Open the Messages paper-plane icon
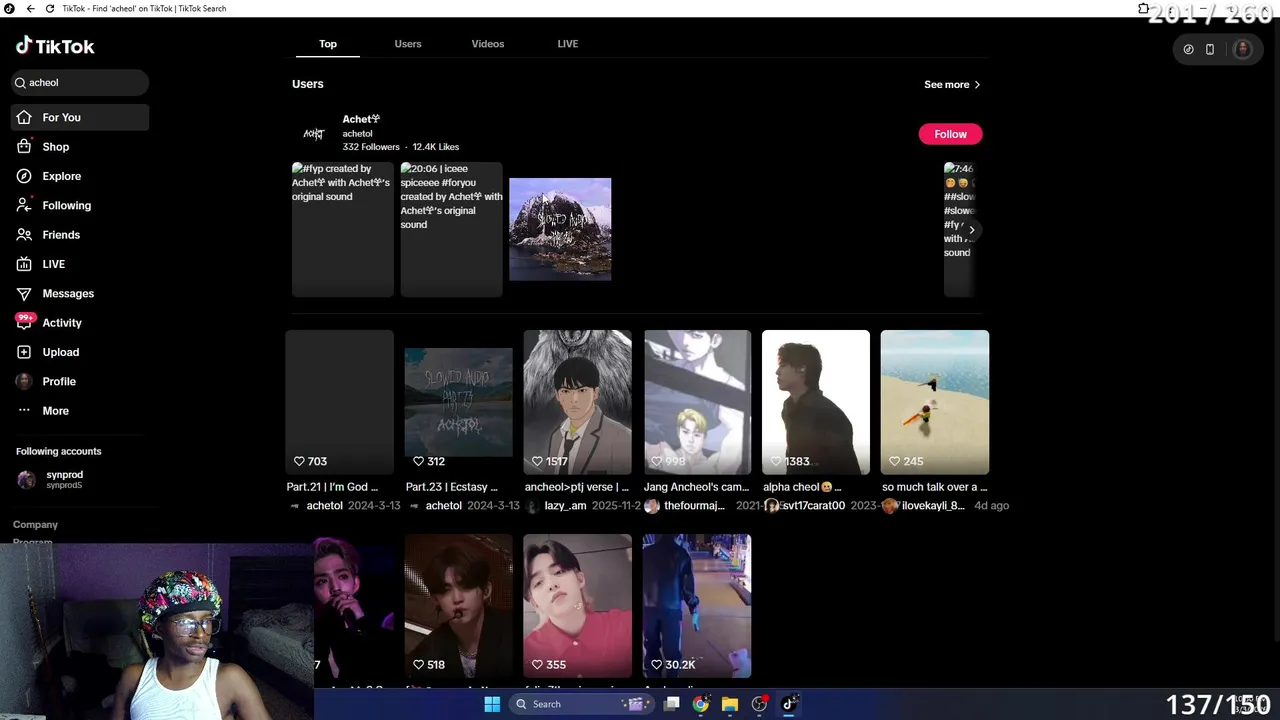Image resolution: width=1280 pixels, height=720 pixels. (x=24, y=293)
